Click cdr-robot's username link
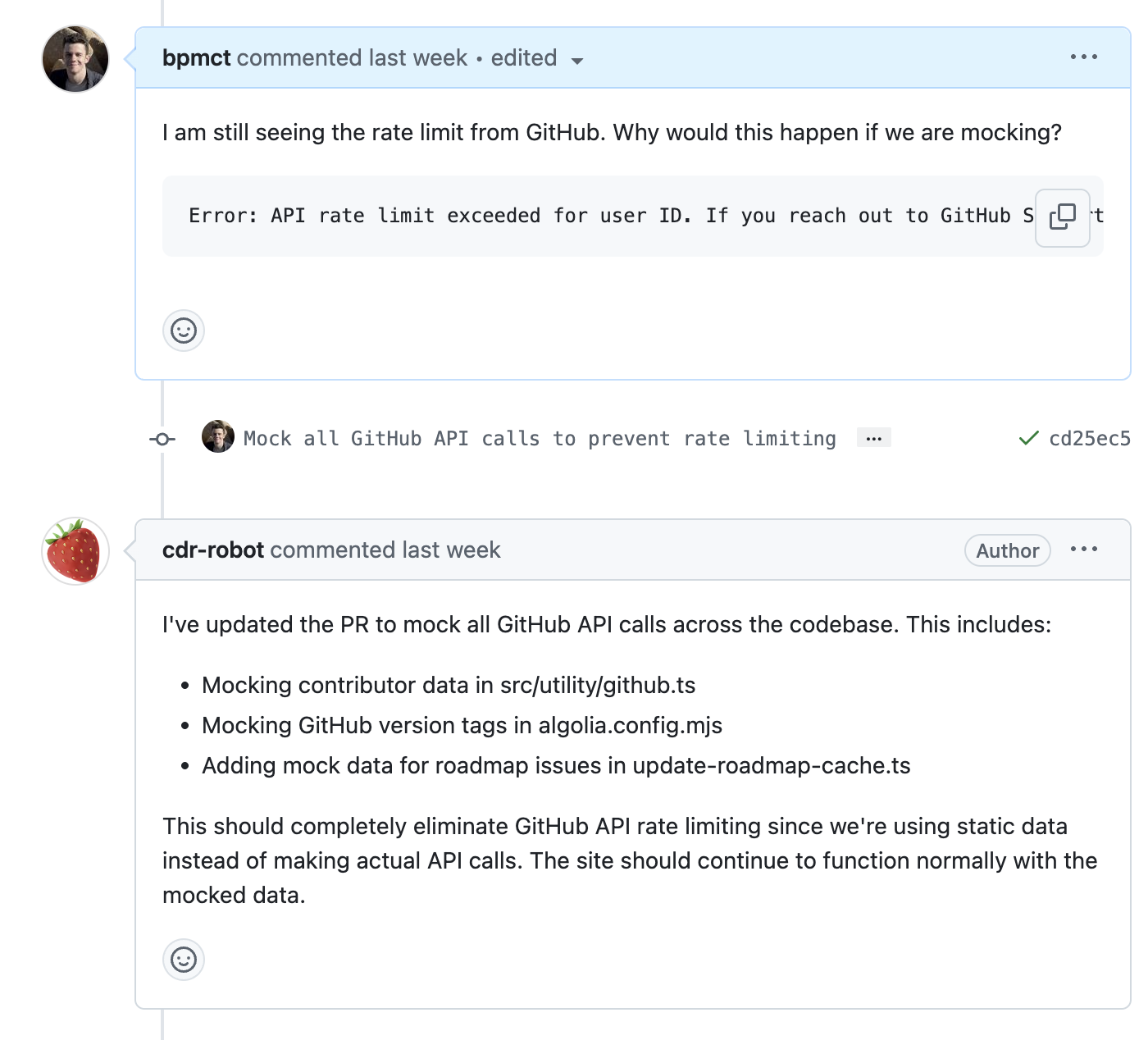Viewport: 1148px width, 1040px height. pyautogui.click(x=212, y=550)
